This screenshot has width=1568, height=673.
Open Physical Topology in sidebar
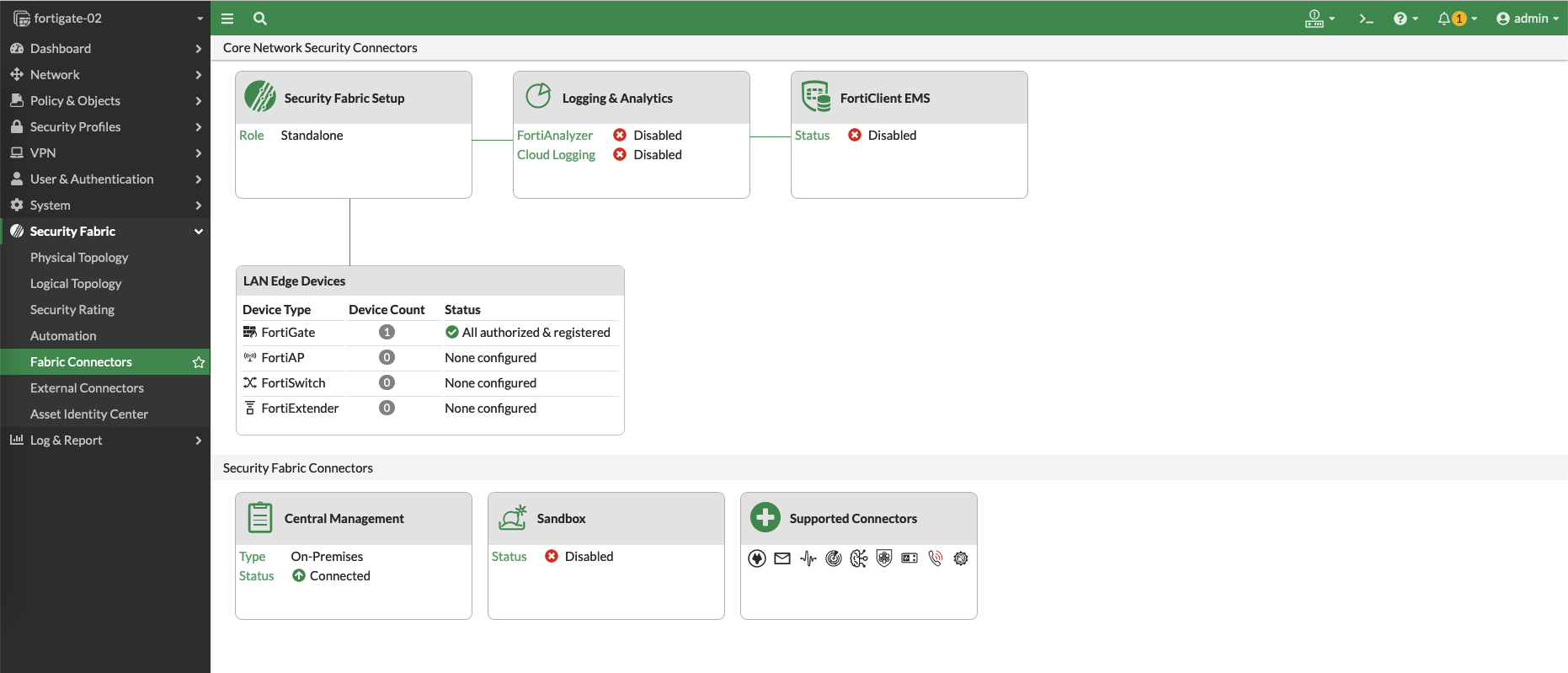[79, 258]
